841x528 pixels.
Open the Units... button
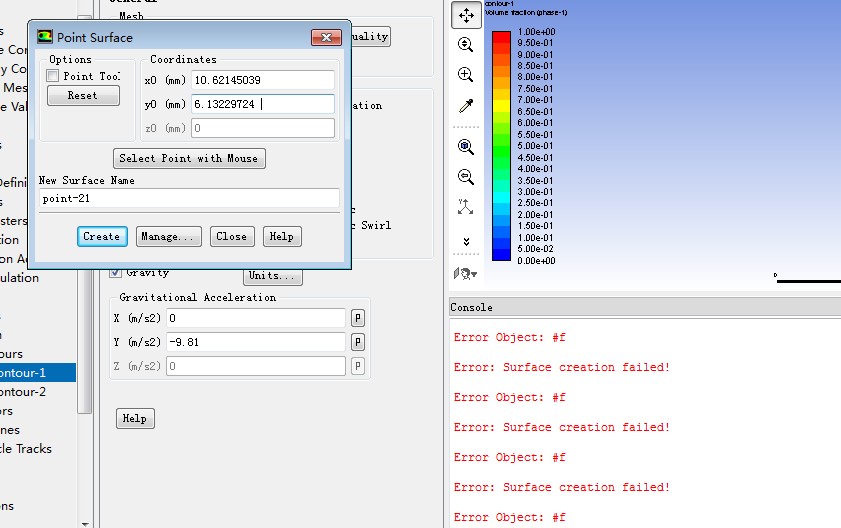coord(273,276)
